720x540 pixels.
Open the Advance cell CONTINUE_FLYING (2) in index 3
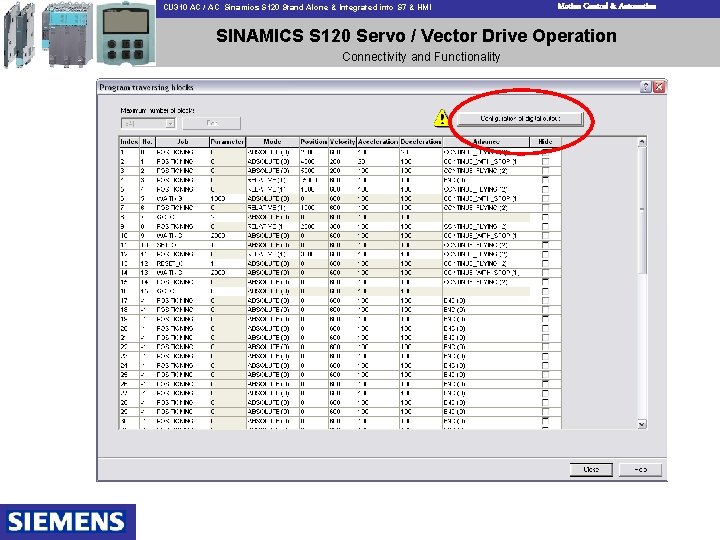(486, 171)
